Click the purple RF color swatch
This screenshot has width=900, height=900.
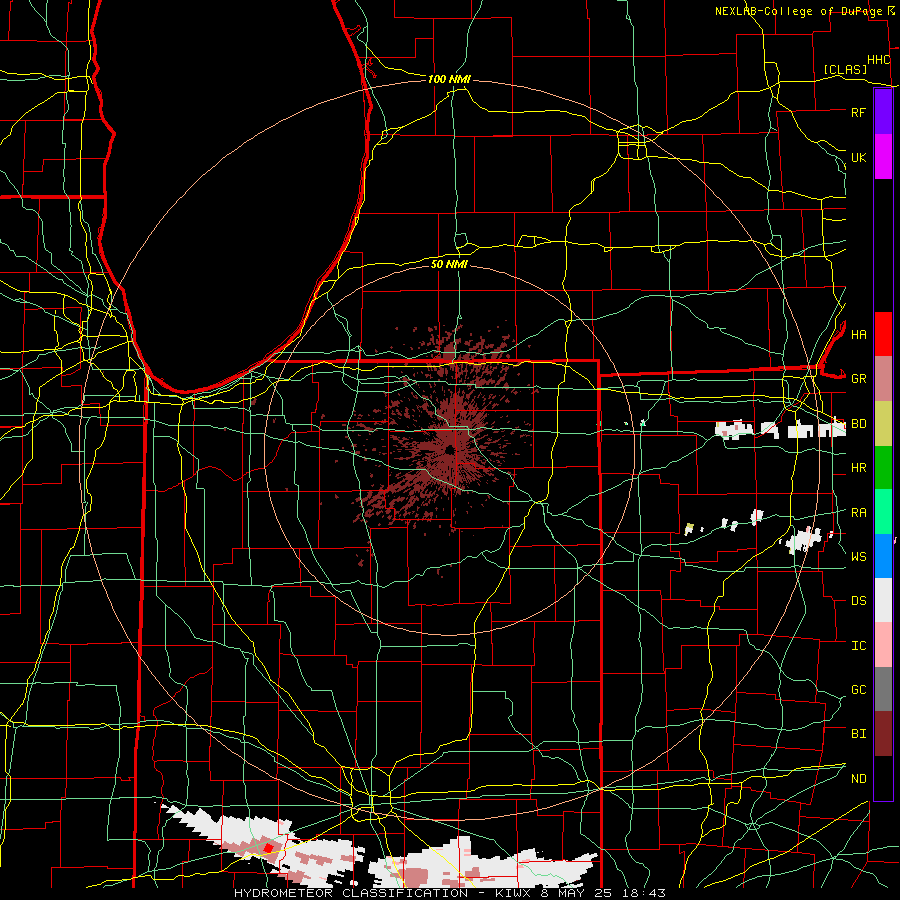click(x=883, y=111)
